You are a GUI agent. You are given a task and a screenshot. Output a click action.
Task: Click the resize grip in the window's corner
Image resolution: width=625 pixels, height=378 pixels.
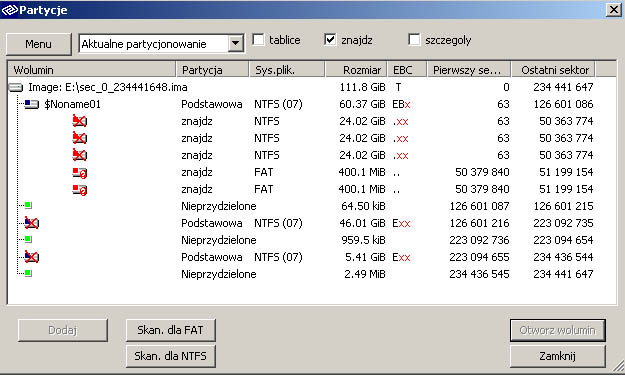click(619, 366)
